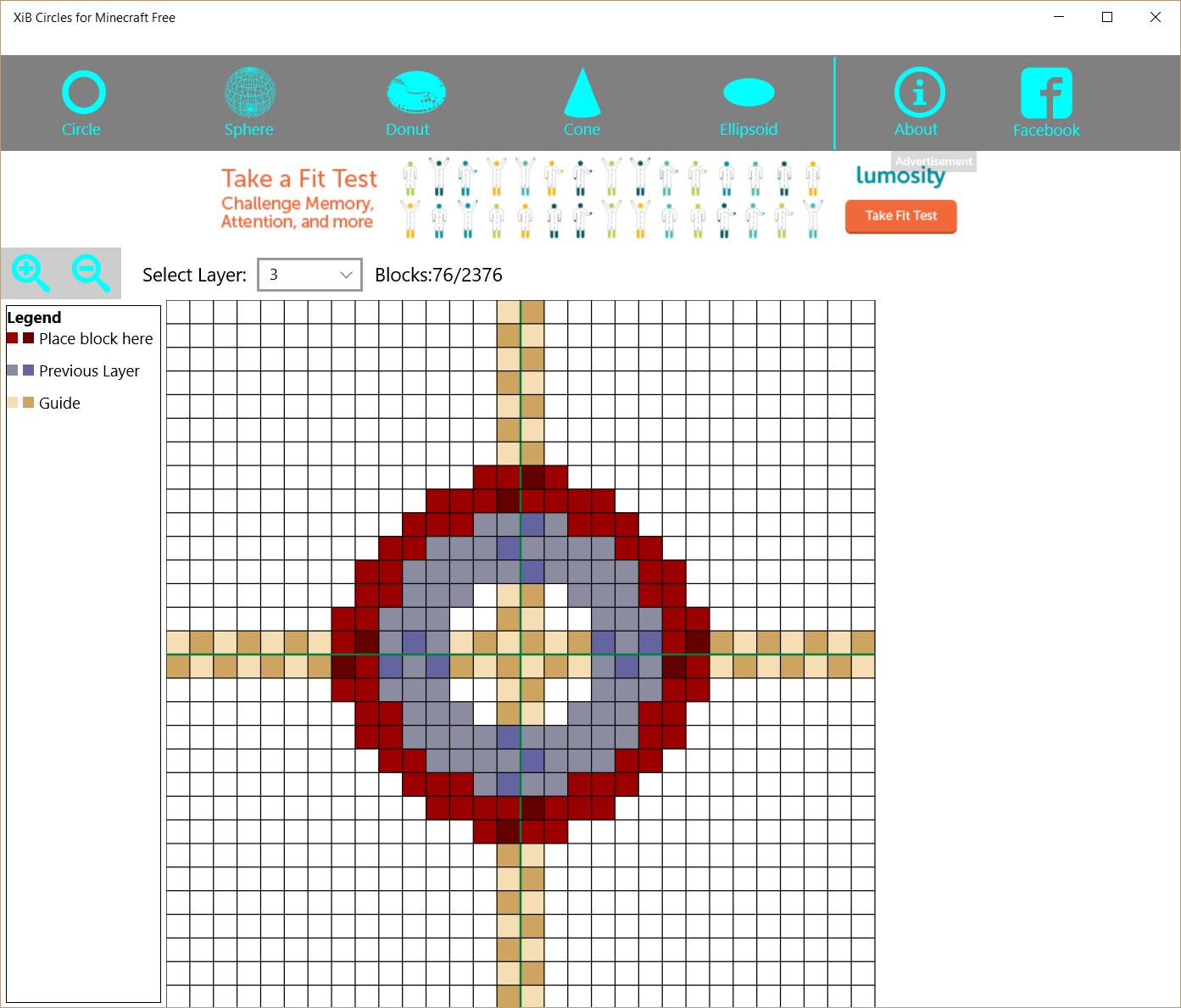Choose the Donut shape icon

pyautogui.click(x=416, y=92)
